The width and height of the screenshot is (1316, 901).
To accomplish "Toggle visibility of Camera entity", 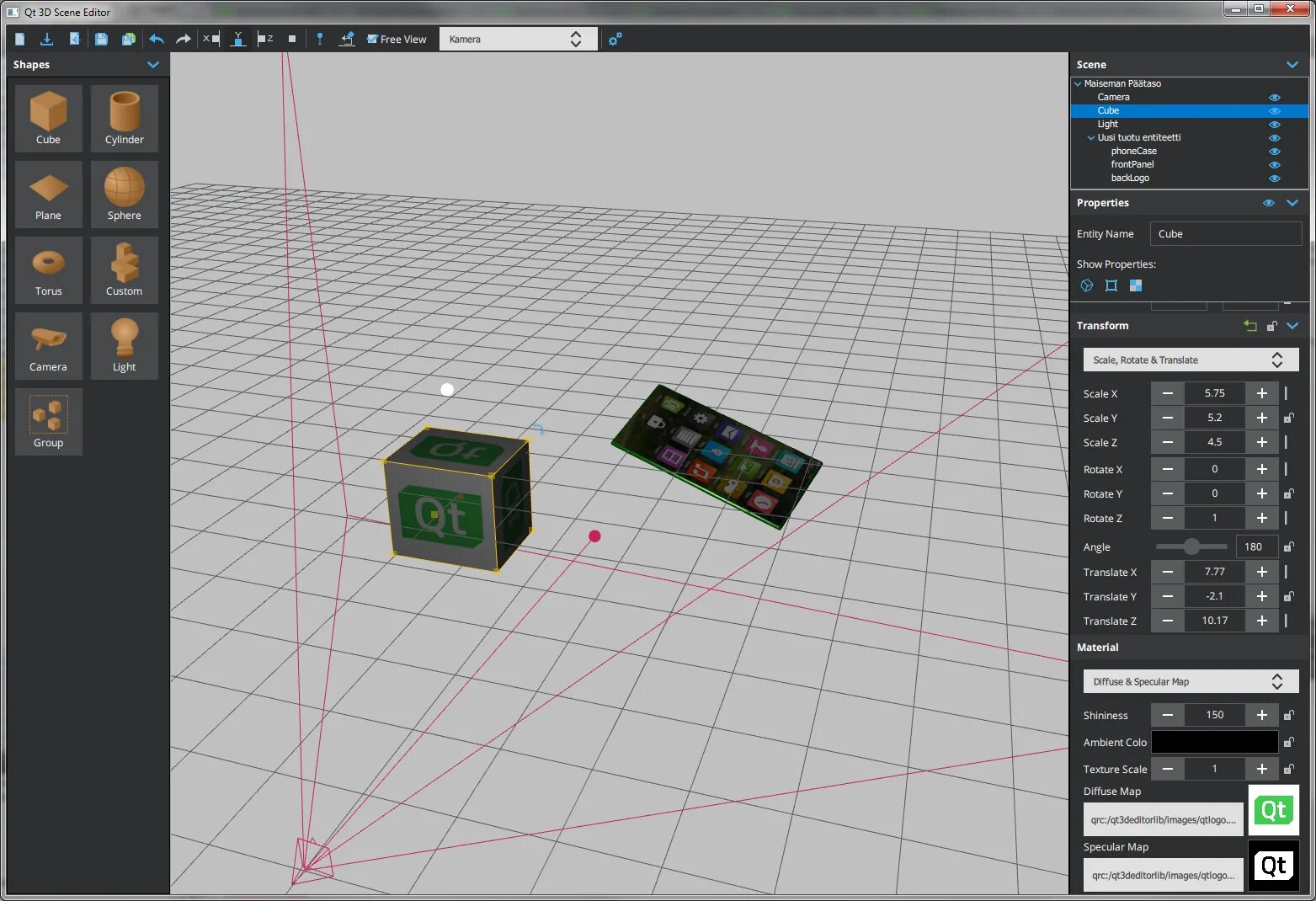I will [x=1274, y=98].
